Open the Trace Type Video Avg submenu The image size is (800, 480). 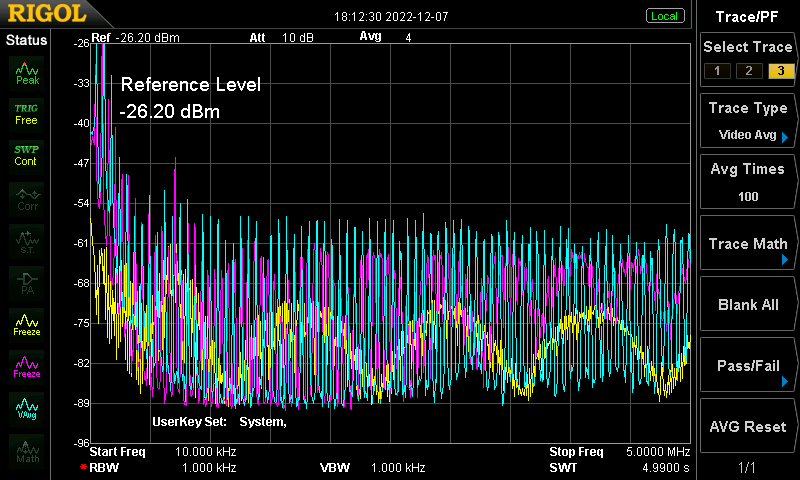tap(747, 121)
